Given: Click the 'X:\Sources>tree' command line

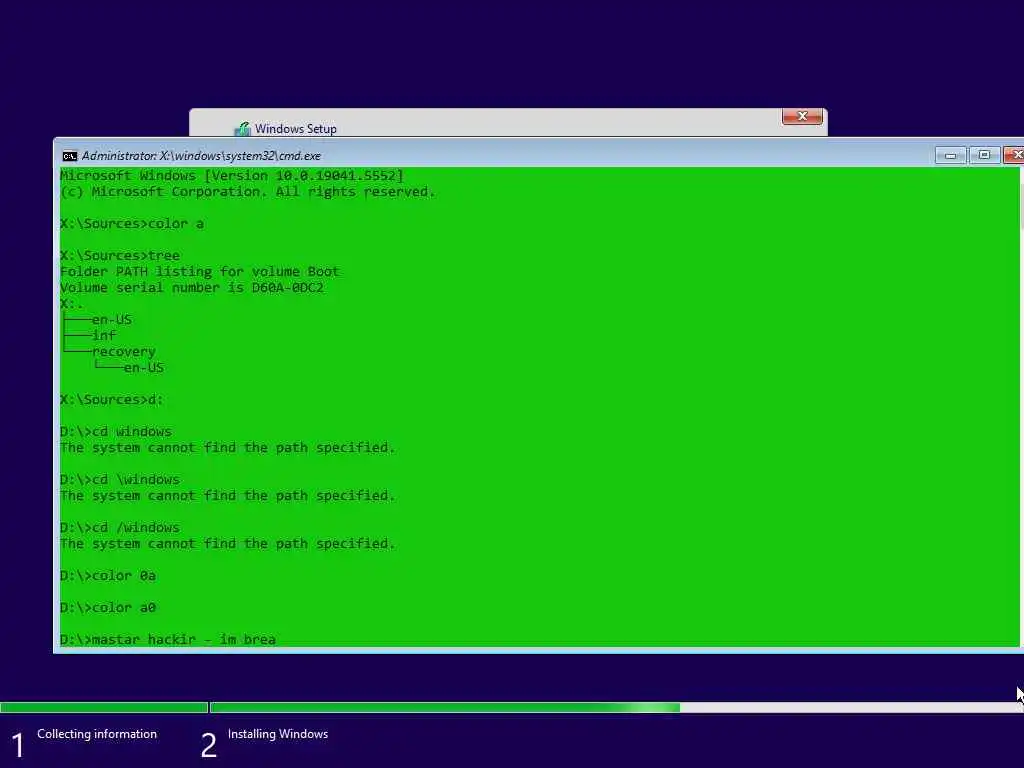Looking at the screenshot, I should coord(120,255).
